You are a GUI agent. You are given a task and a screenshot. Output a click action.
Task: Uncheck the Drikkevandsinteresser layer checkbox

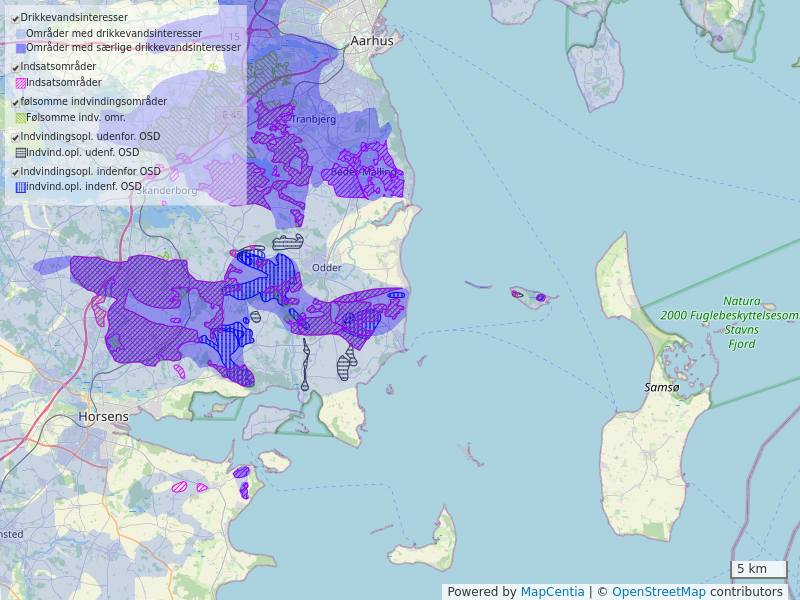pos(16,19)
